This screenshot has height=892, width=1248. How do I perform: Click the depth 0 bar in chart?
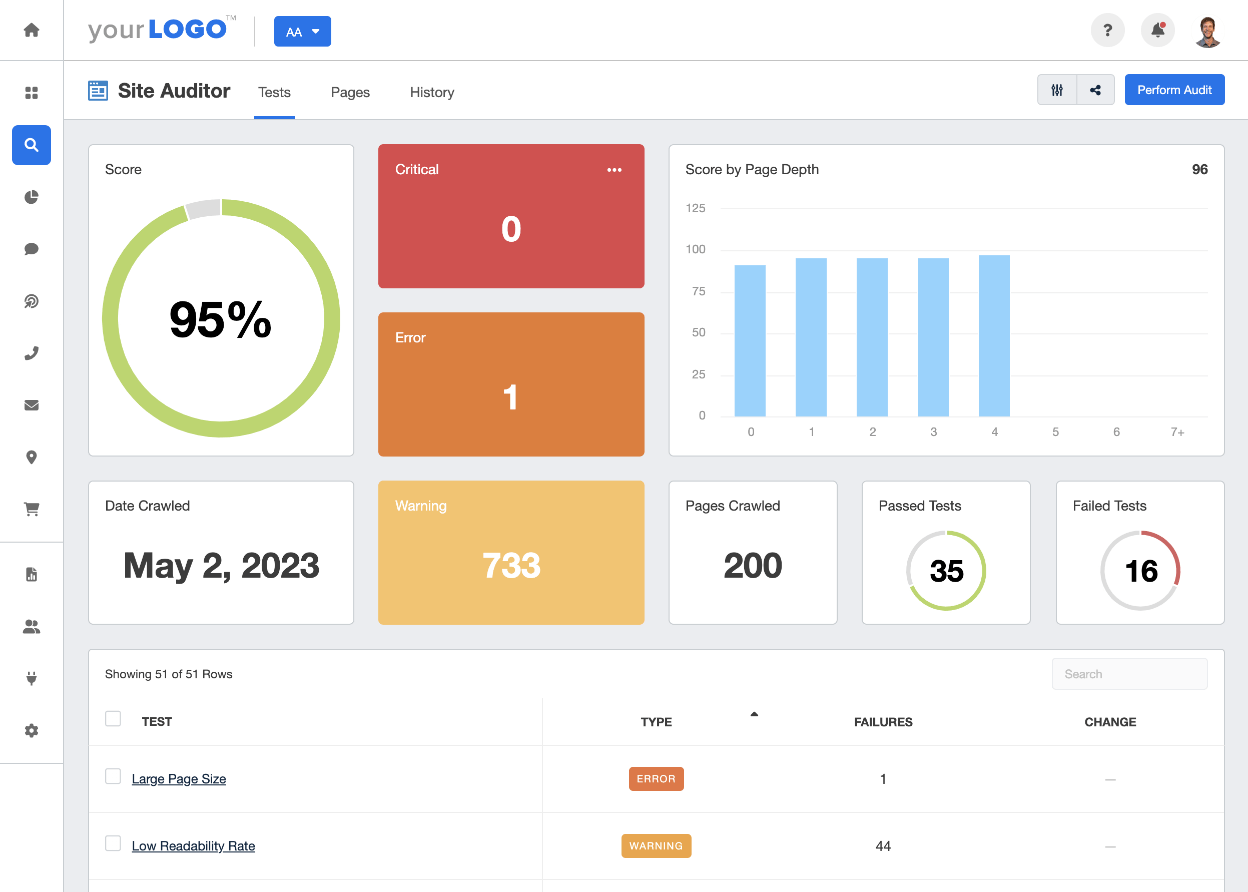pos(750,340)
